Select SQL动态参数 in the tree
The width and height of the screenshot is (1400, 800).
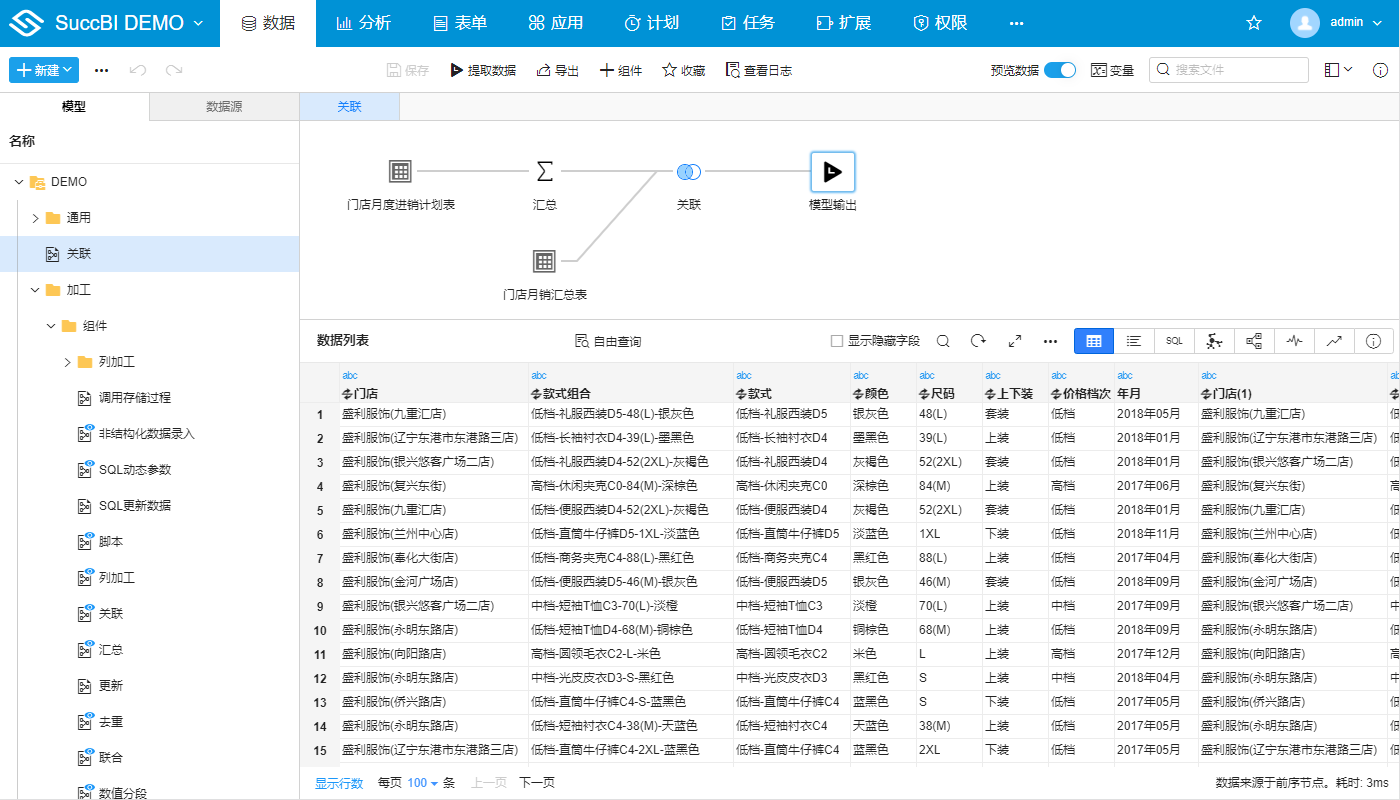click(x=134, y=470)
